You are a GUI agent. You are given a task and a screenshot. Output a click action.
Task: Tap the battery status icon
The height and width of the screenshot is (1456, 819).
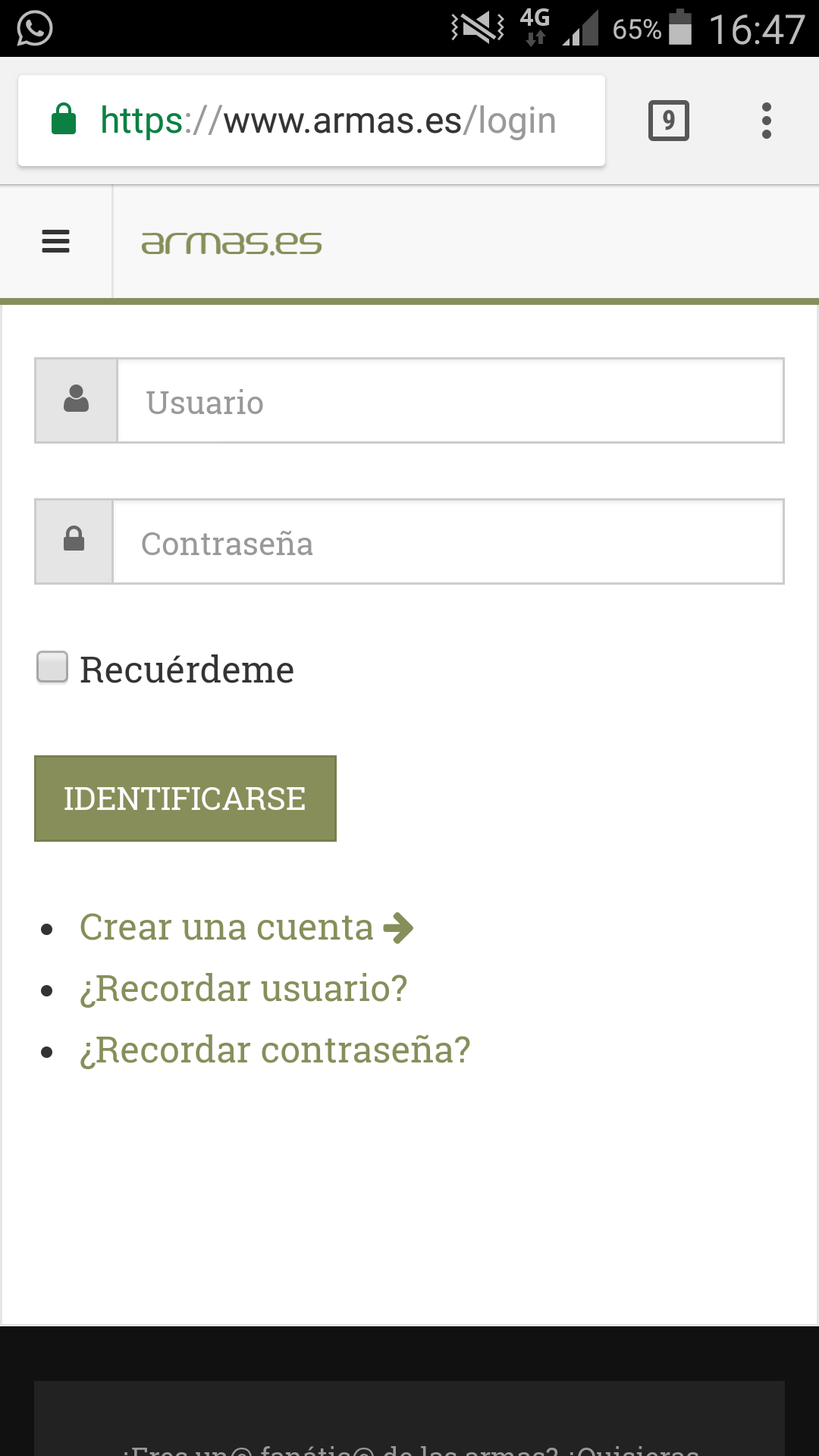coord(680,28)
